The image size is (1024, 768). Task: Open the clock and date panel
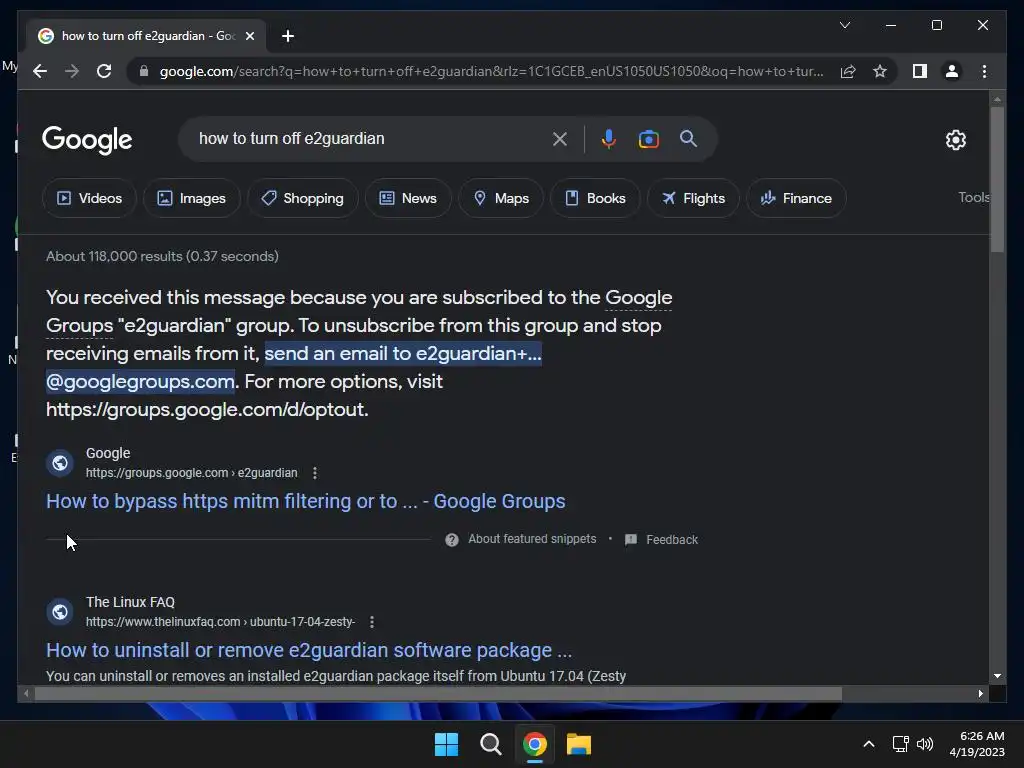click(x=977, y=744)
